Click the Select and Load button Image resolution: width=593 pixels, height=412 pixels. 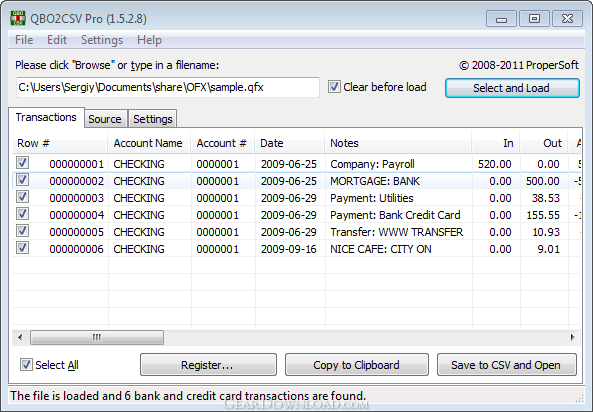point(512,88)
